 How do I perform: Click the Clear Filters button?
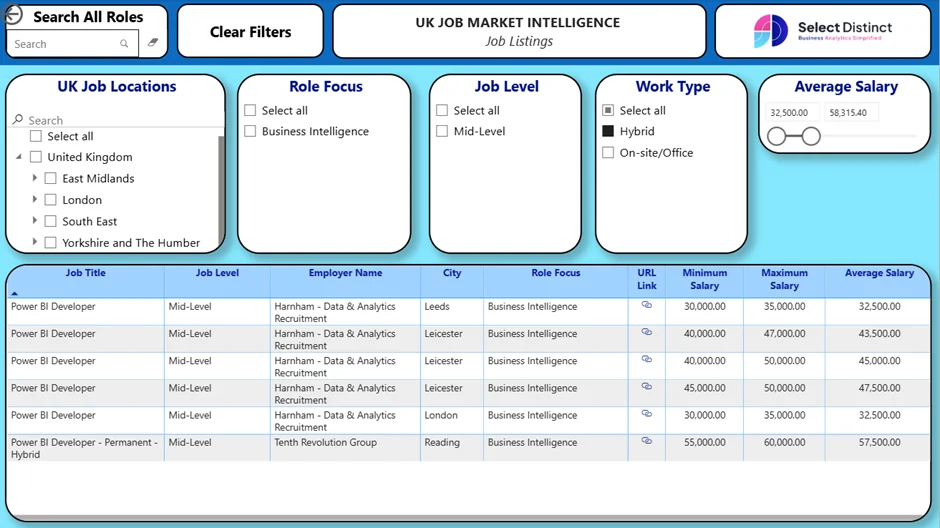point(251,32)
